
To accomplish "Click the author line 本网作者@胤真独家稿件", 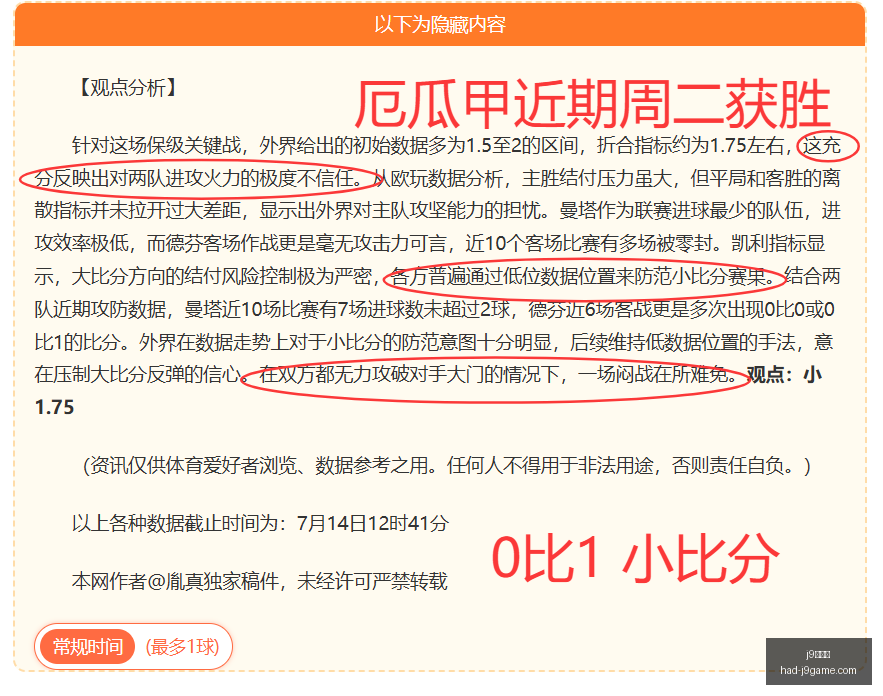I will tap(175, 581).
